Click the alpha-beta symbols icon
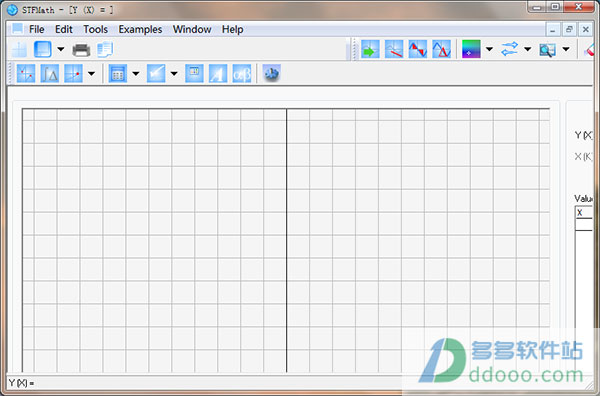 tap(242, 73)
